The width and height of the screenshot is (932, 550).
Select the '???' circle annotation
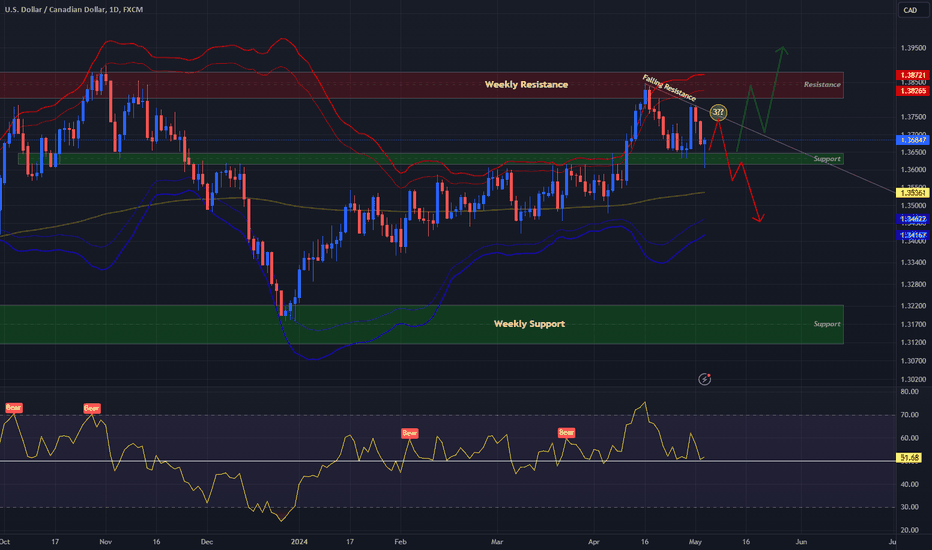[718, 112]
